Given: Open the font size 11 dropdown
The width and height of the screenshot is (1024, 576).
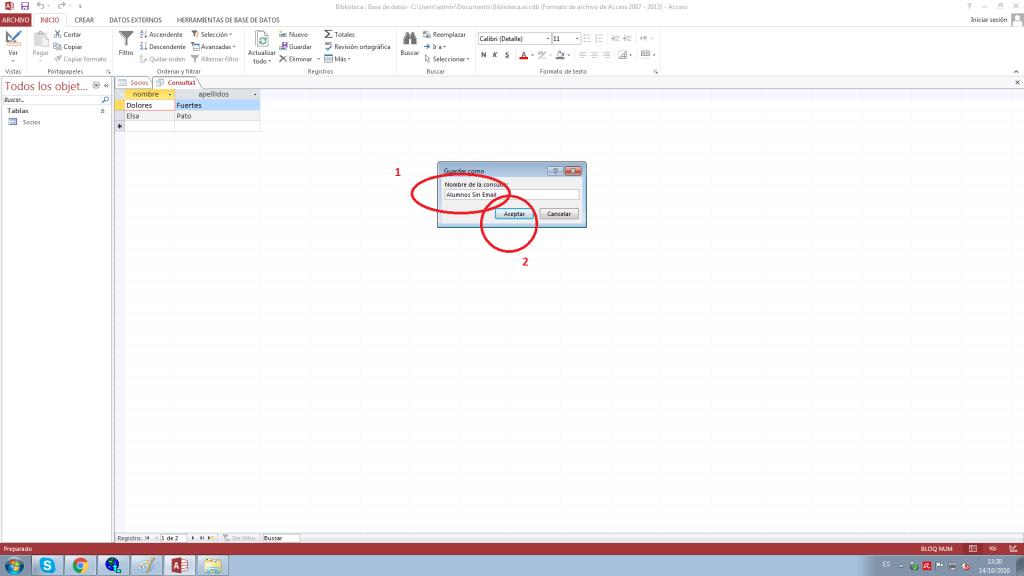Looking at the screenshot, I should tap(576, 38).
